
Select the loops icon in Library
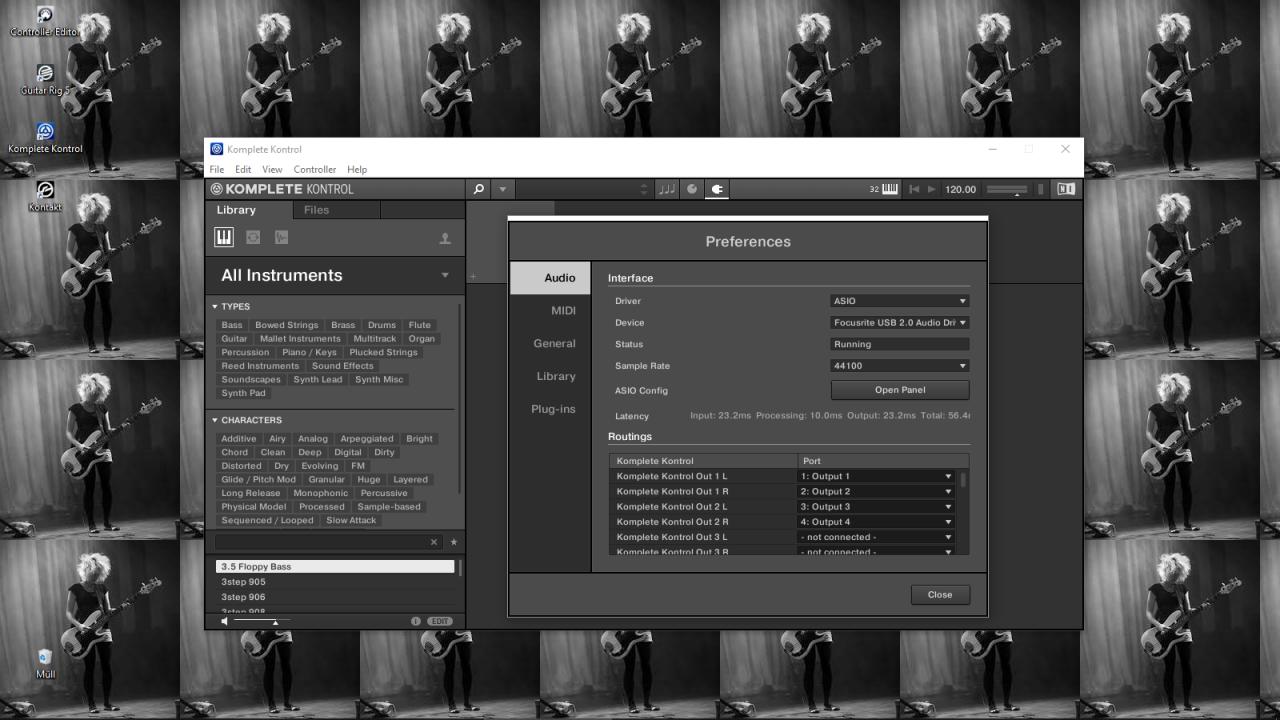(253, 237)
